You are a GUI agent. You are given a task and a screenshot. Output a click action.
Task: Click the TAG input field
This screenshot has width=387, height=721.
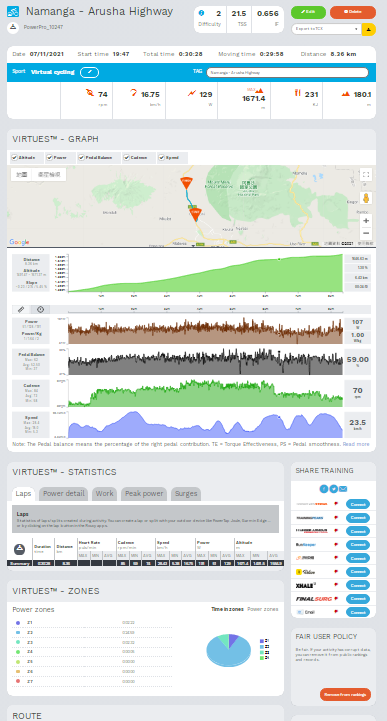[287, 72]
